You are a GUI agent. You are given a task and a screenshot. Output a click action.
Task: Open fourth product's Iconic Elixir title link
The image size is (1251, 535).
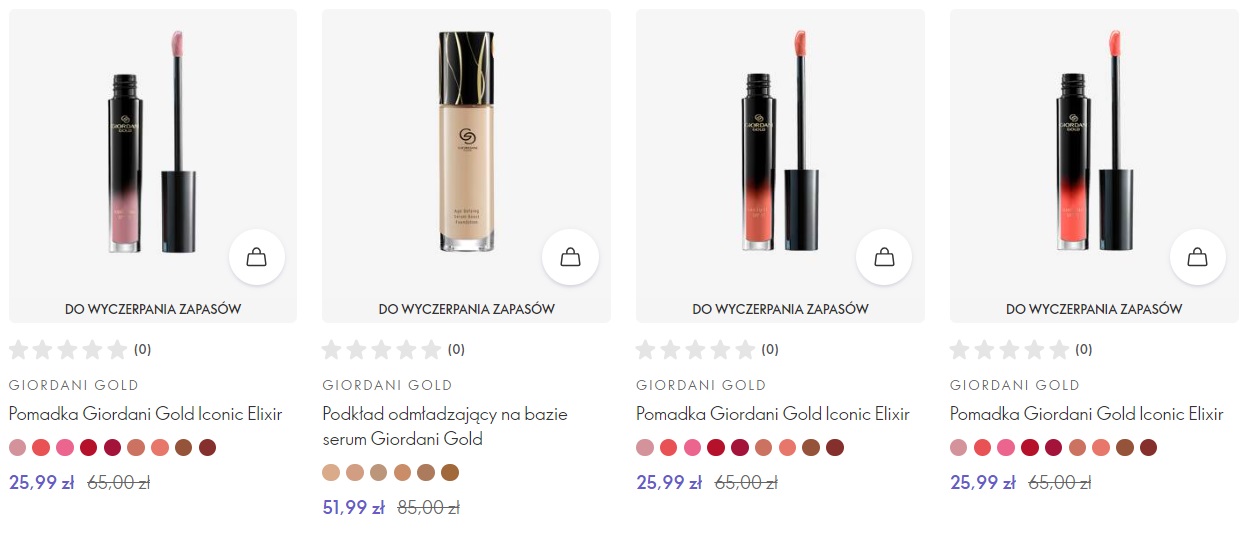tap(1087, 414)
